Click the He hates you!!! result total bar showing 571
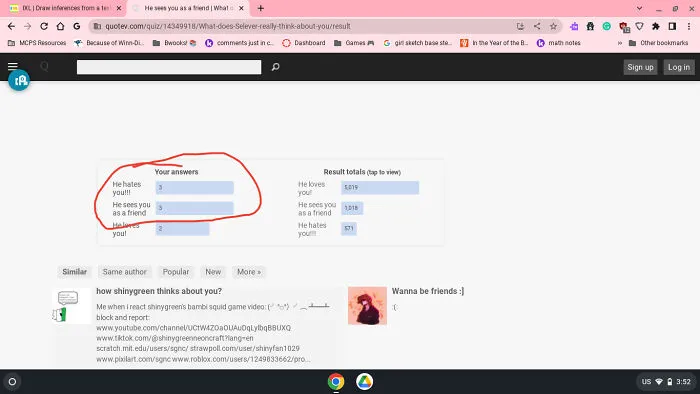Screen dimensions: 700x394 349,228
